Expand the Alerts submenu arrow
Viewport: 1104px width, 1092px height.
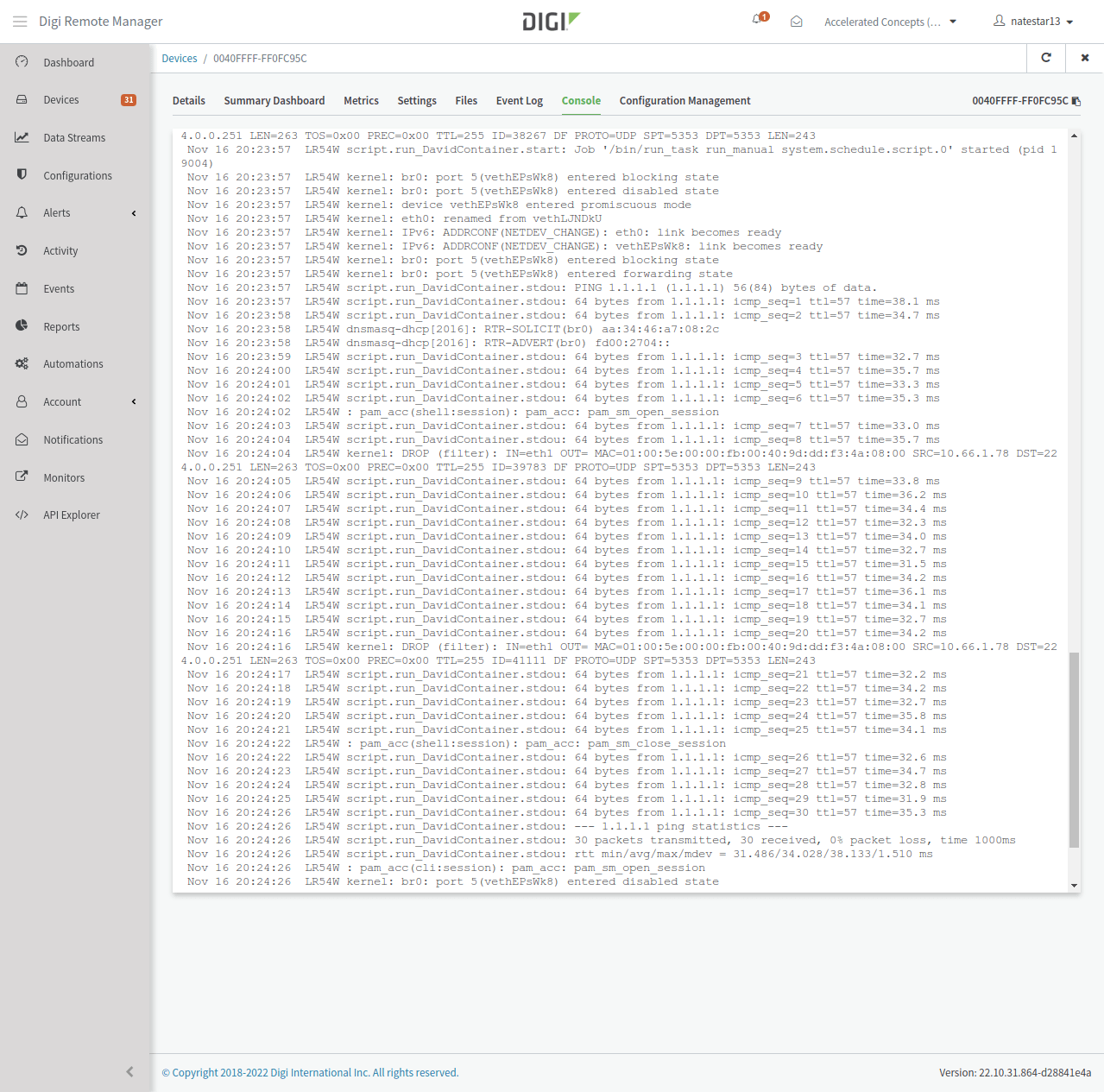point(134,213)
